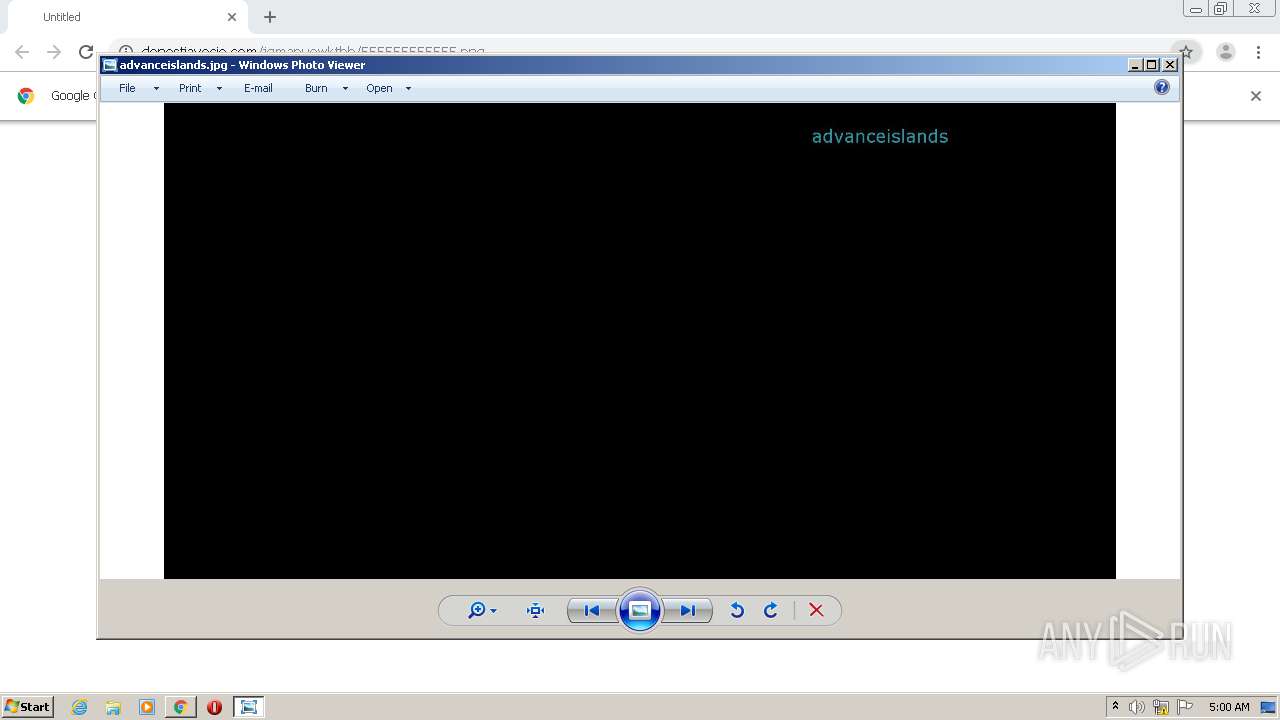
Task: Open network status tray icon
Action: pos(1161,707)
